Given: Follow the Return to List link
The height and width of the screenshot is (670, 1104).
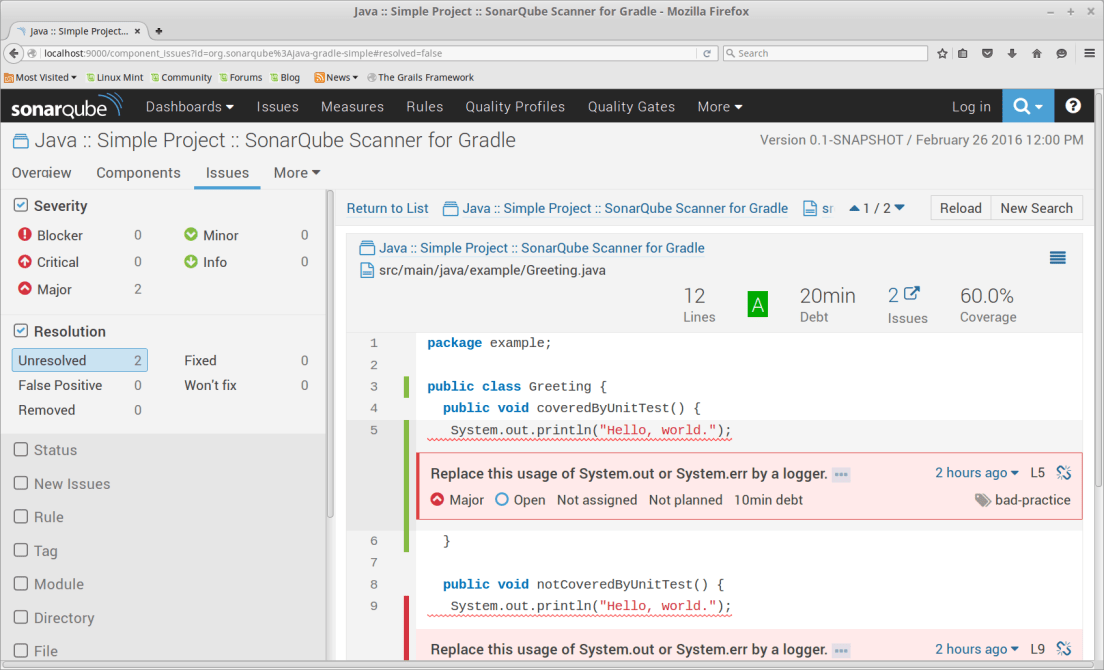Looking at the screenshot, I should tap(387, 208).
